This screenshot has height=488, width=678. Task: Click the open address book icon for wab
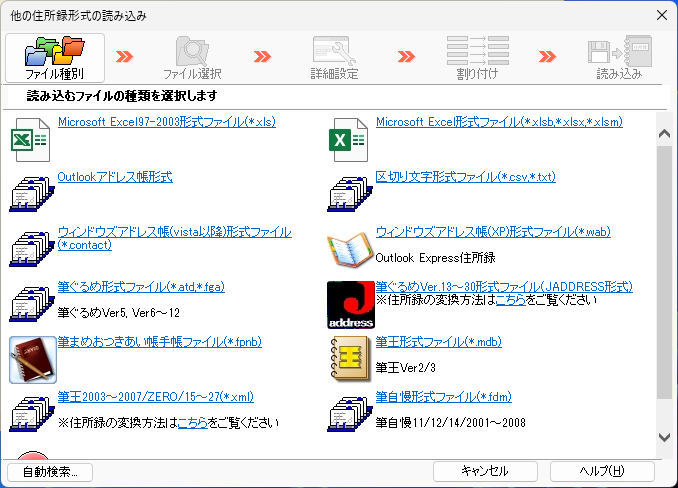[350, 250]
